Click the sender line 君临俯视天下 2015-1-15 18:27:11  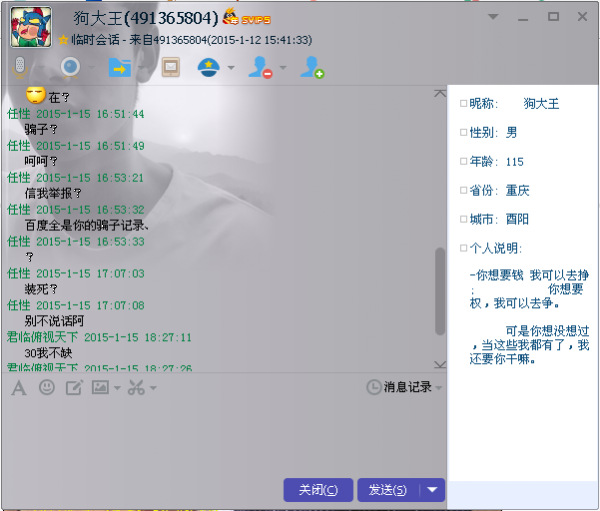(99, 337)
